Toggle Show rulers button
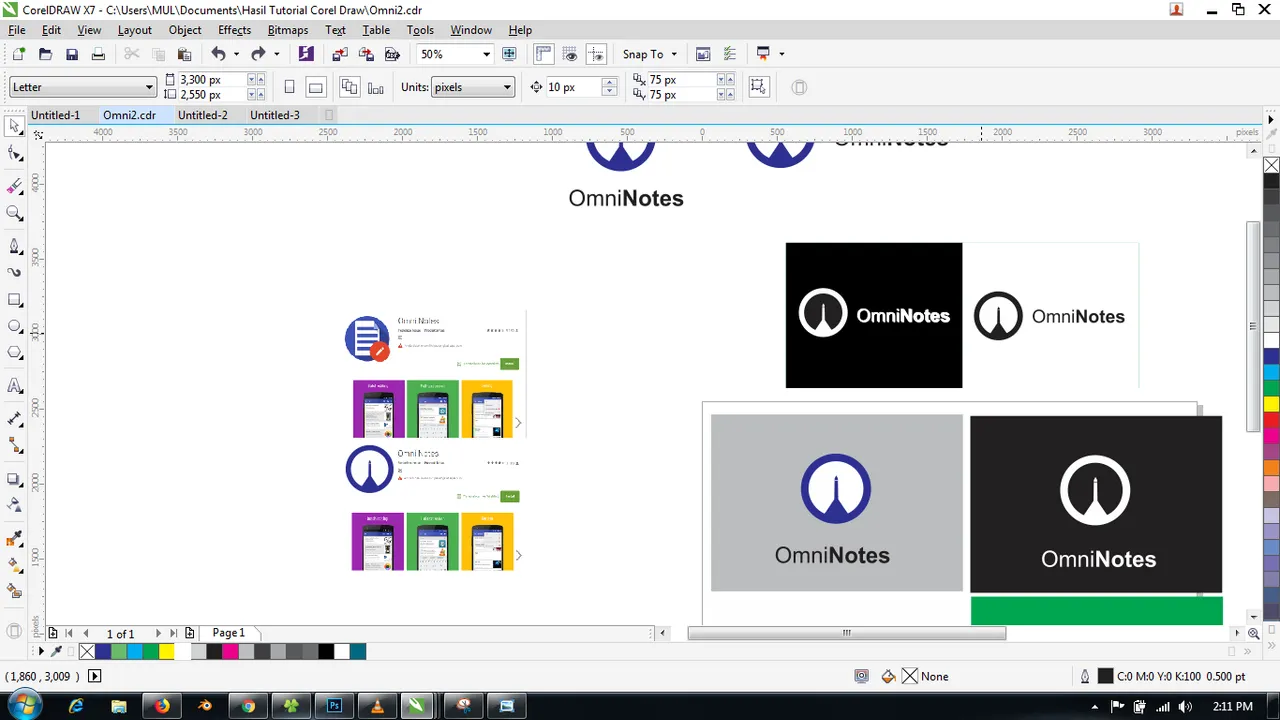 [544, 54]
